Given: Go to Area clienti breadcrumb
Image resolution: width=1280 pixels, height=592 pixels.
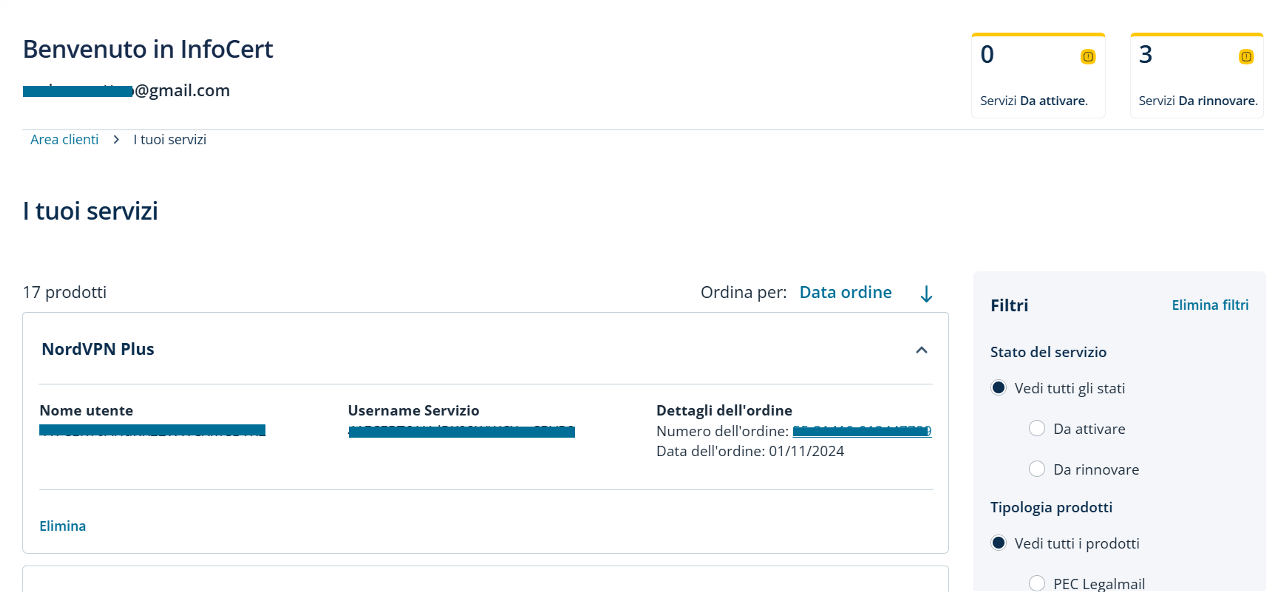Looking at the screenshot, I should click(x=64, y=140).
